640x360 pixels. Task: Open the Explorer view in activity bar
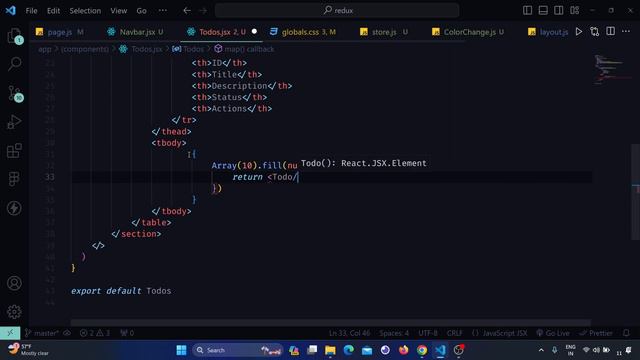14,36
